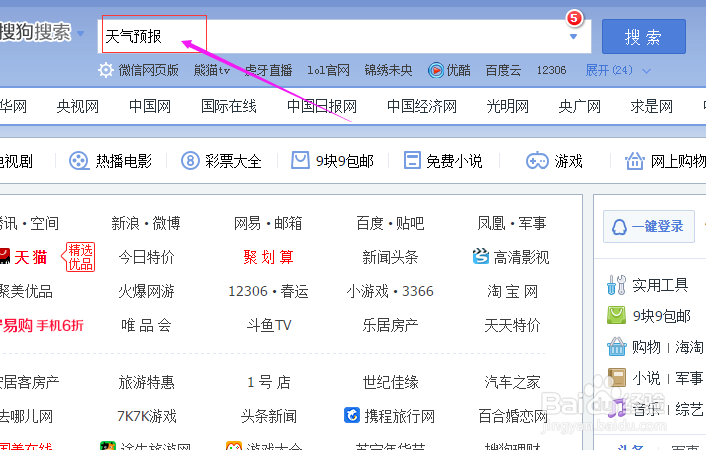Open the red 聚划算 link
The width and height of the screenshot is (706, 450).
(x=268, y=257)
